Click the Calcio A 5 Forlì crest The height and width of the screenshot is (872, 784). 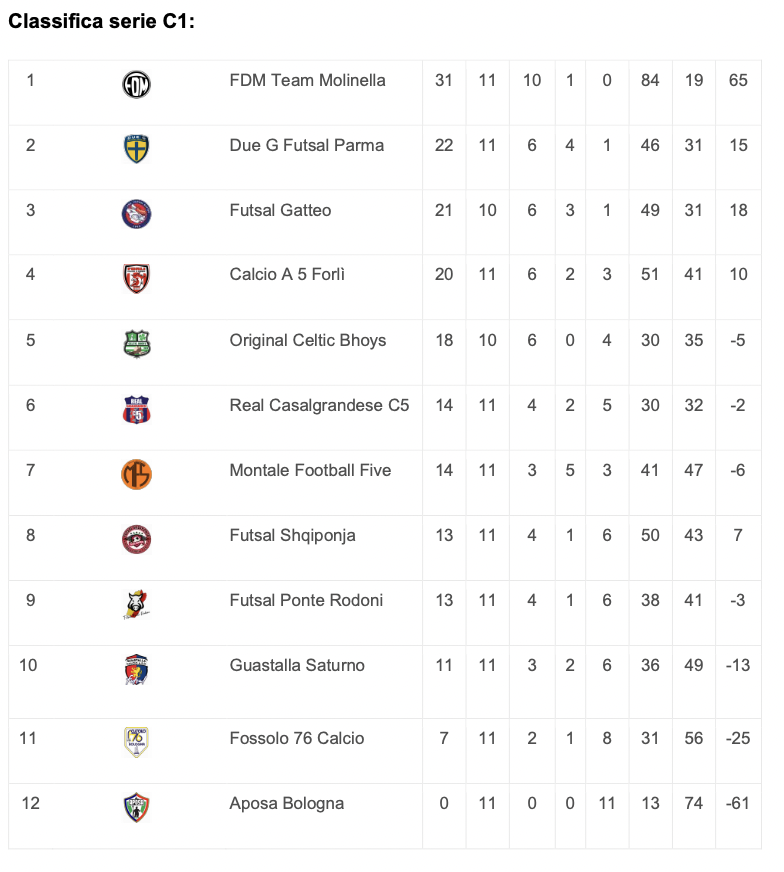pyautogui.click(x=136, y=279)
